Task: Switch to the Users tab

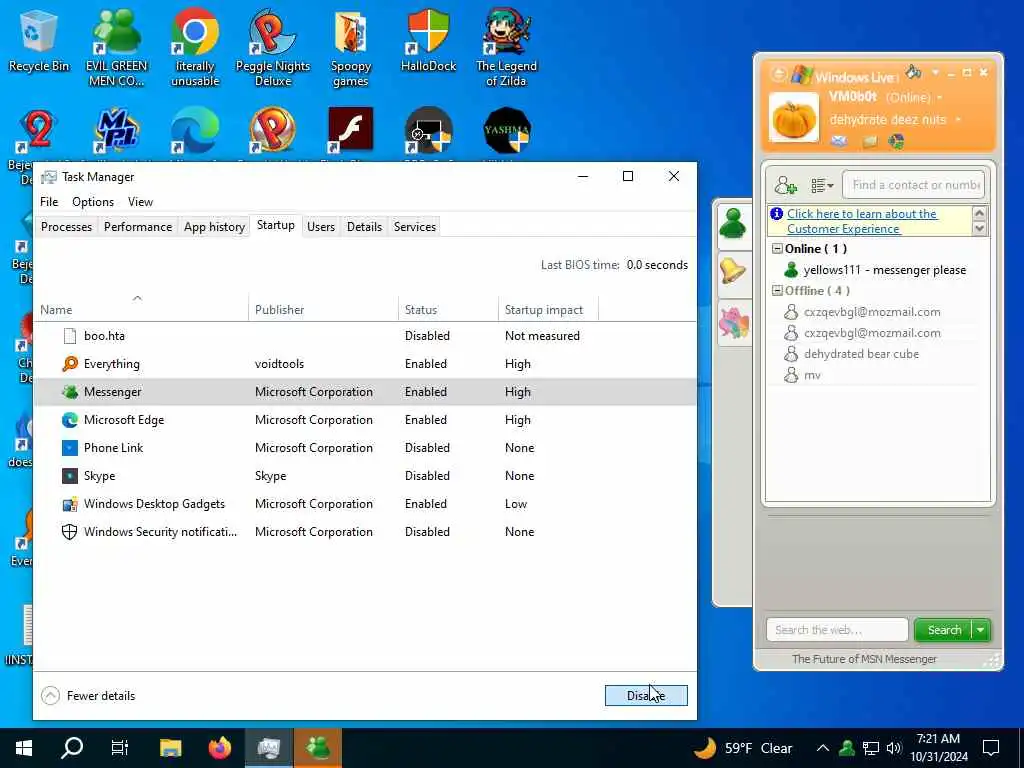Action: (x=321, y=227)
